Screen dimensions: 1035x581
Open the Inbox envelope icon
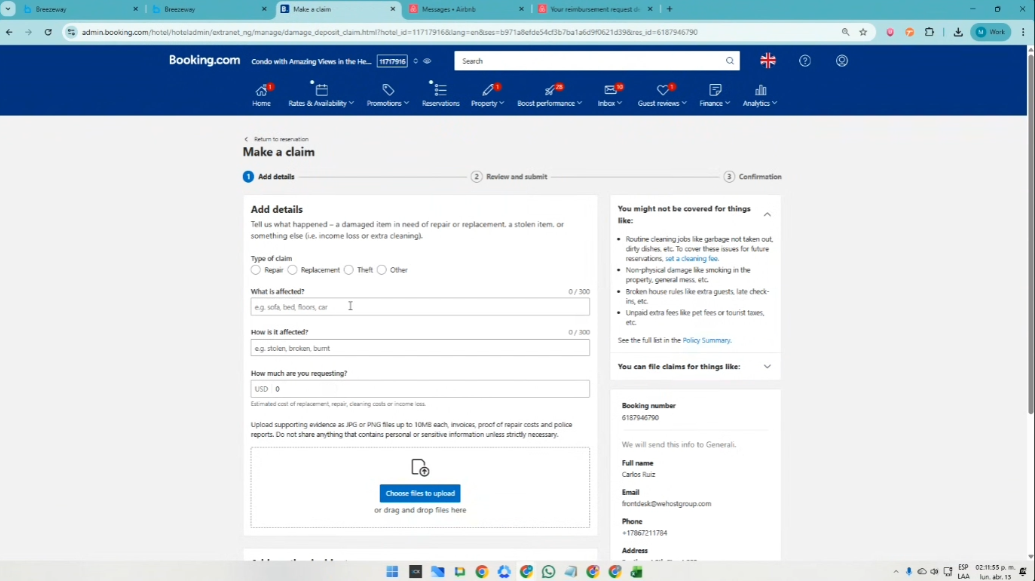pyautogui.click(x=610, y=90)
